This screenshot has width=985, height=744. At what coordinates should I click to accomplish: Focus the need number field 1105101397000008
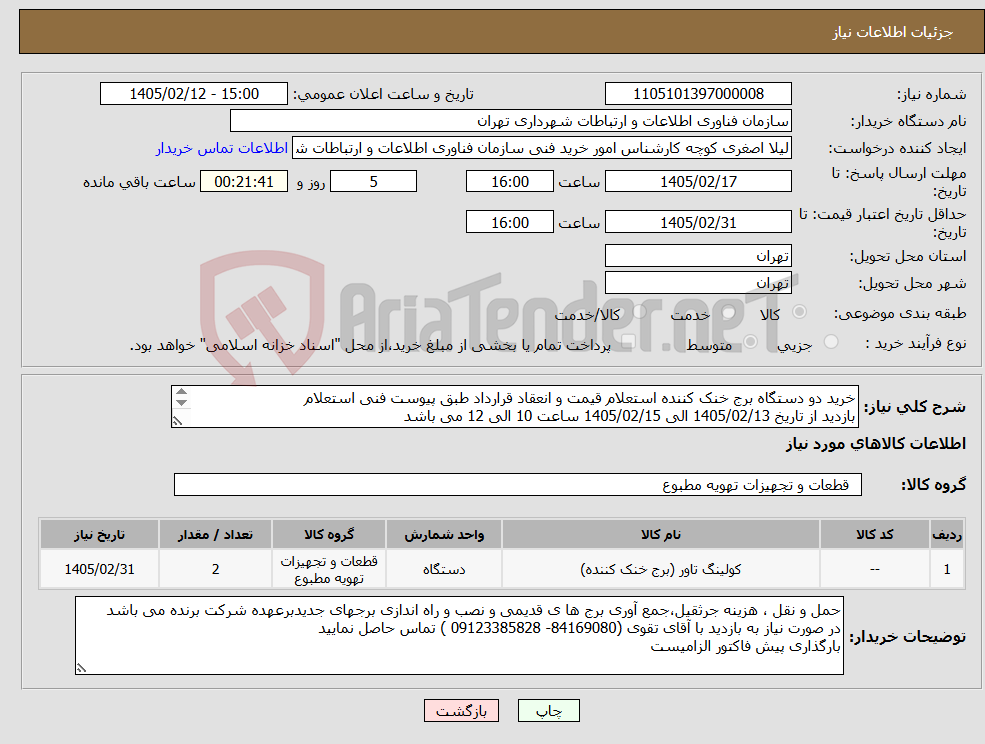(698, 94)
